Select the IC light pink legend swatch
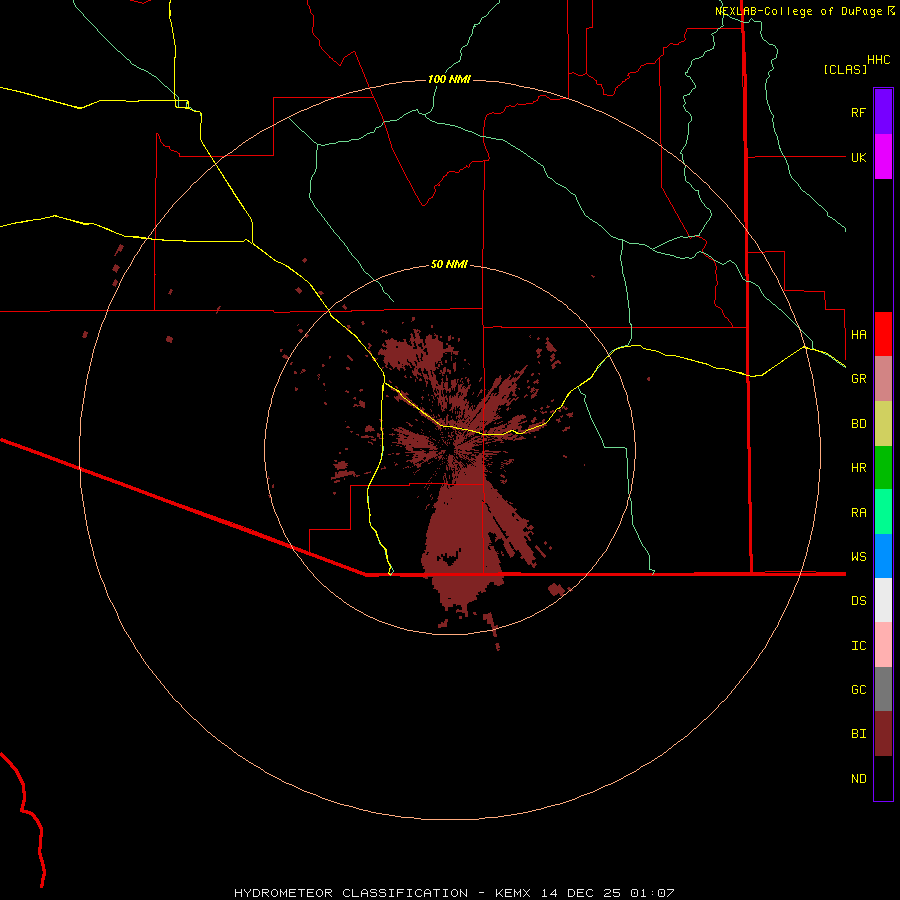The height and width of the screenshot is (900, 900). pos(883,645)
